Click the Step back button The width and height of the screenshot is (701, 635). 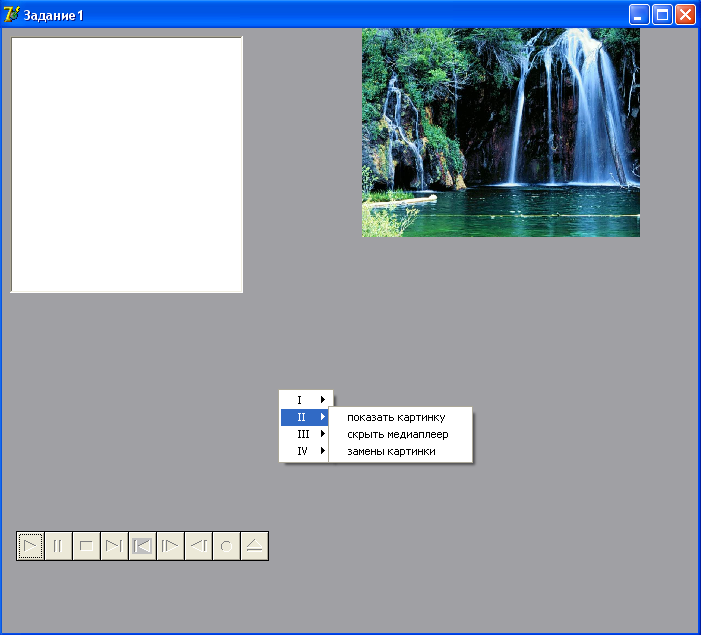pyautogui.click(x=198, y=546)
